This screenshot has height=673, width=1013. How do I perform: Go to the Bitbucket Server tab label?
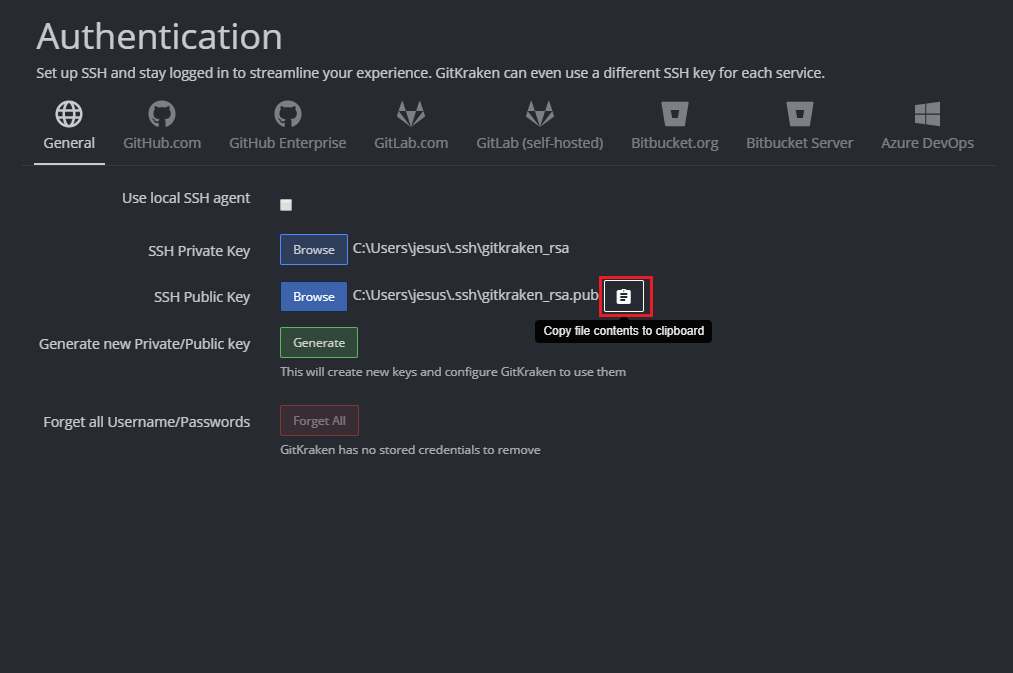coord(799,143)
